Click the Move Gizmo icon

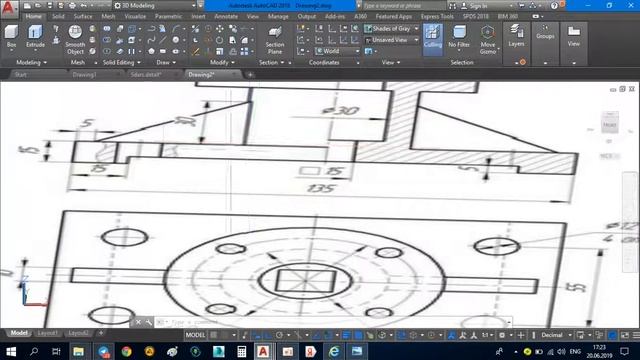(488, 40)
